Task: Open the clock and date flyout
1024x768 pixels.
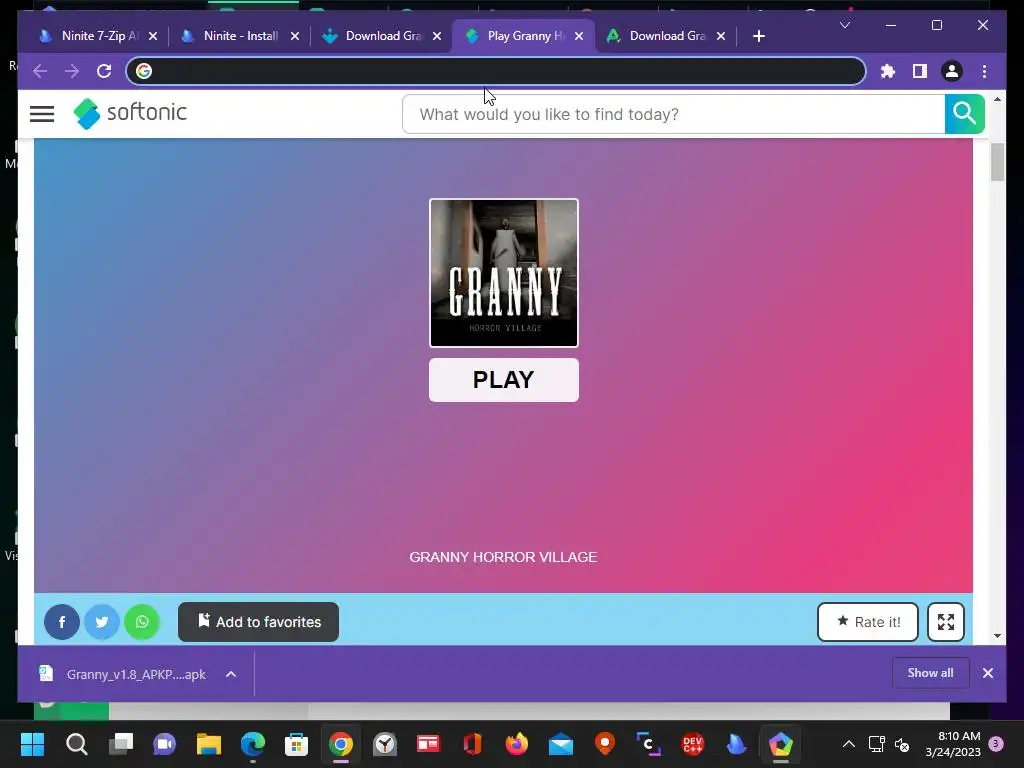Action: pyautogui.click(x=953, y=744)
